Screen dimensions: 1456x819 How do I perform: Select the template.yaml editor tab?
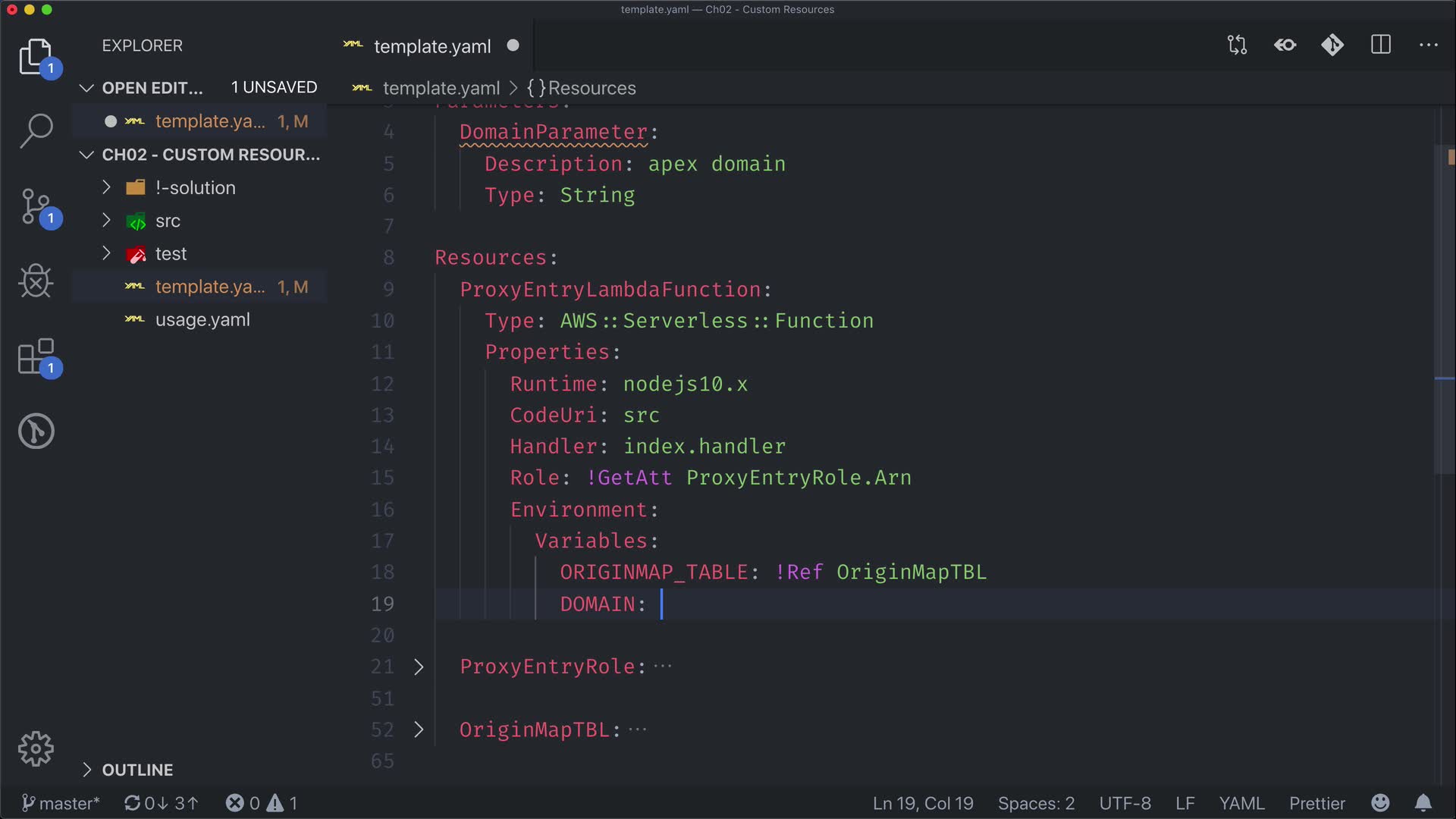(x=432, y=46)
